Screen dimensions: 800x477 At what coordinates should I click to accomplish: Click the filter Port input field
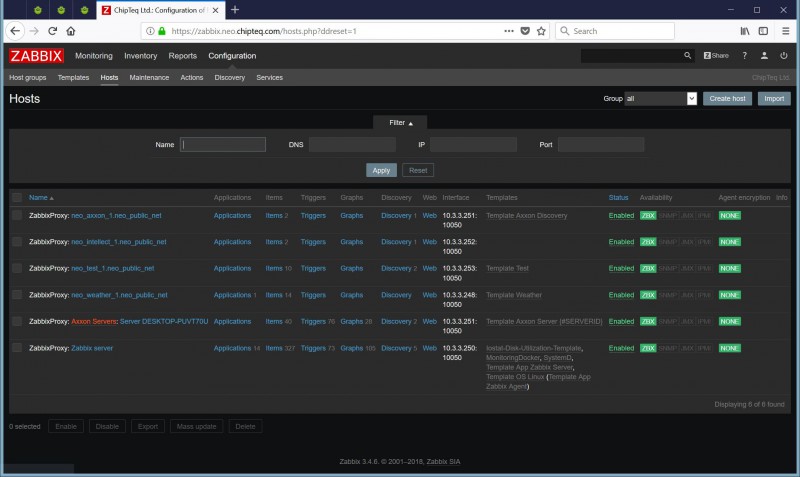(x=601, y=144)
